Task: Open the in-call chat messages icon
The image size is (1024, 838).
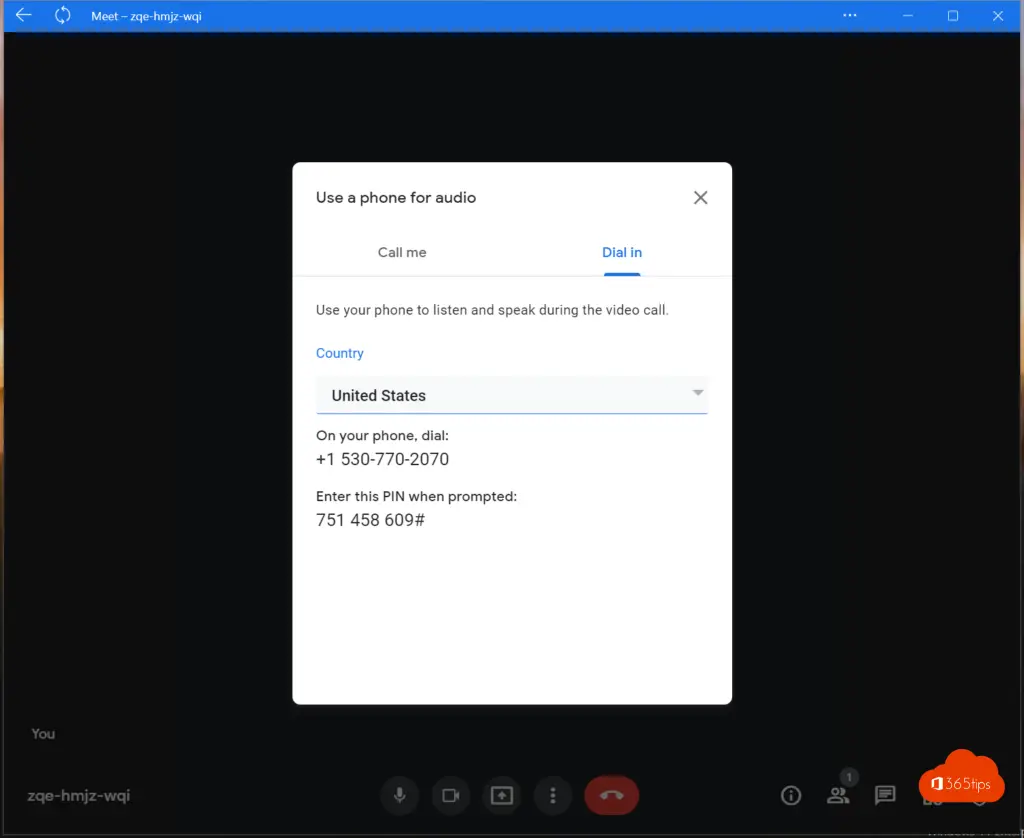Action: [885, 796]
